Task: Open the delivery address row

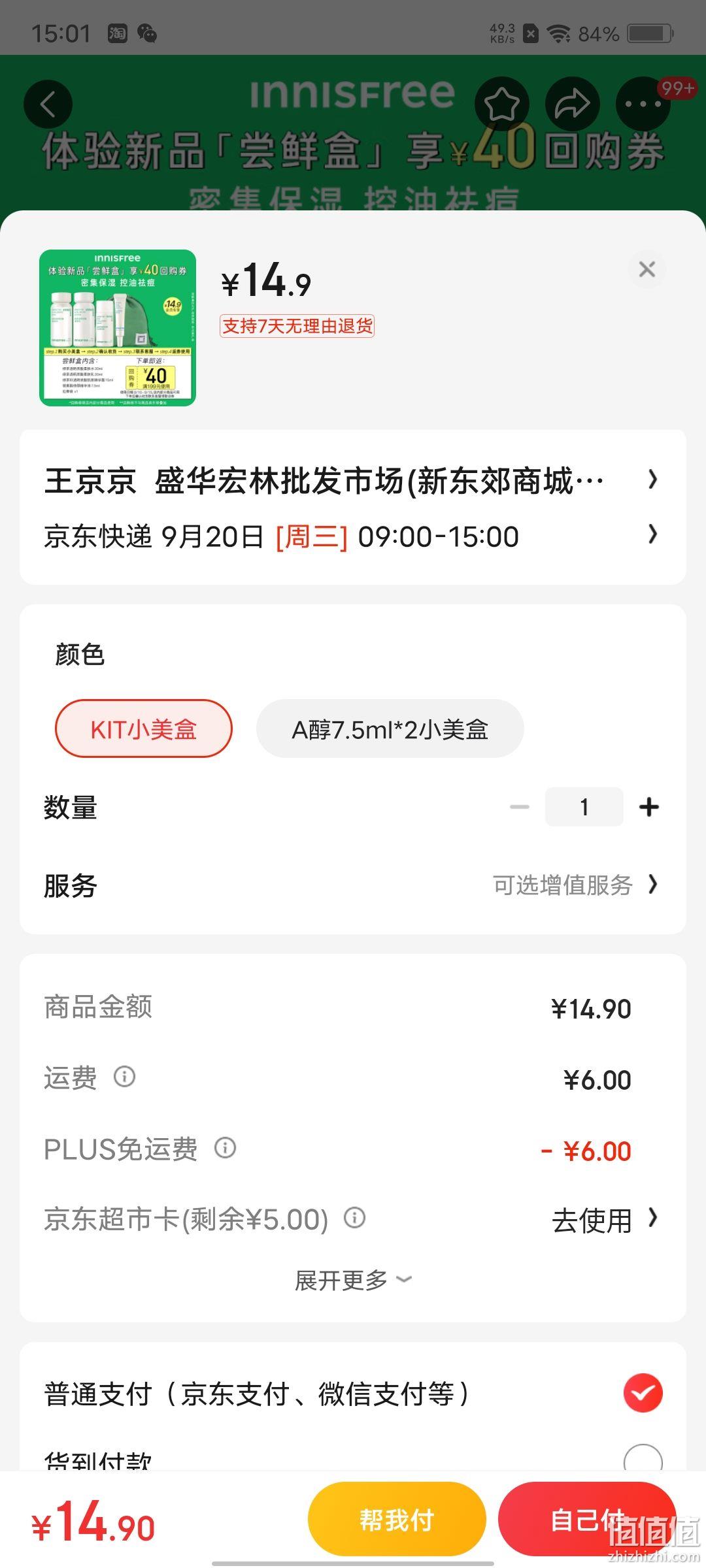Action: click(353, 481)
